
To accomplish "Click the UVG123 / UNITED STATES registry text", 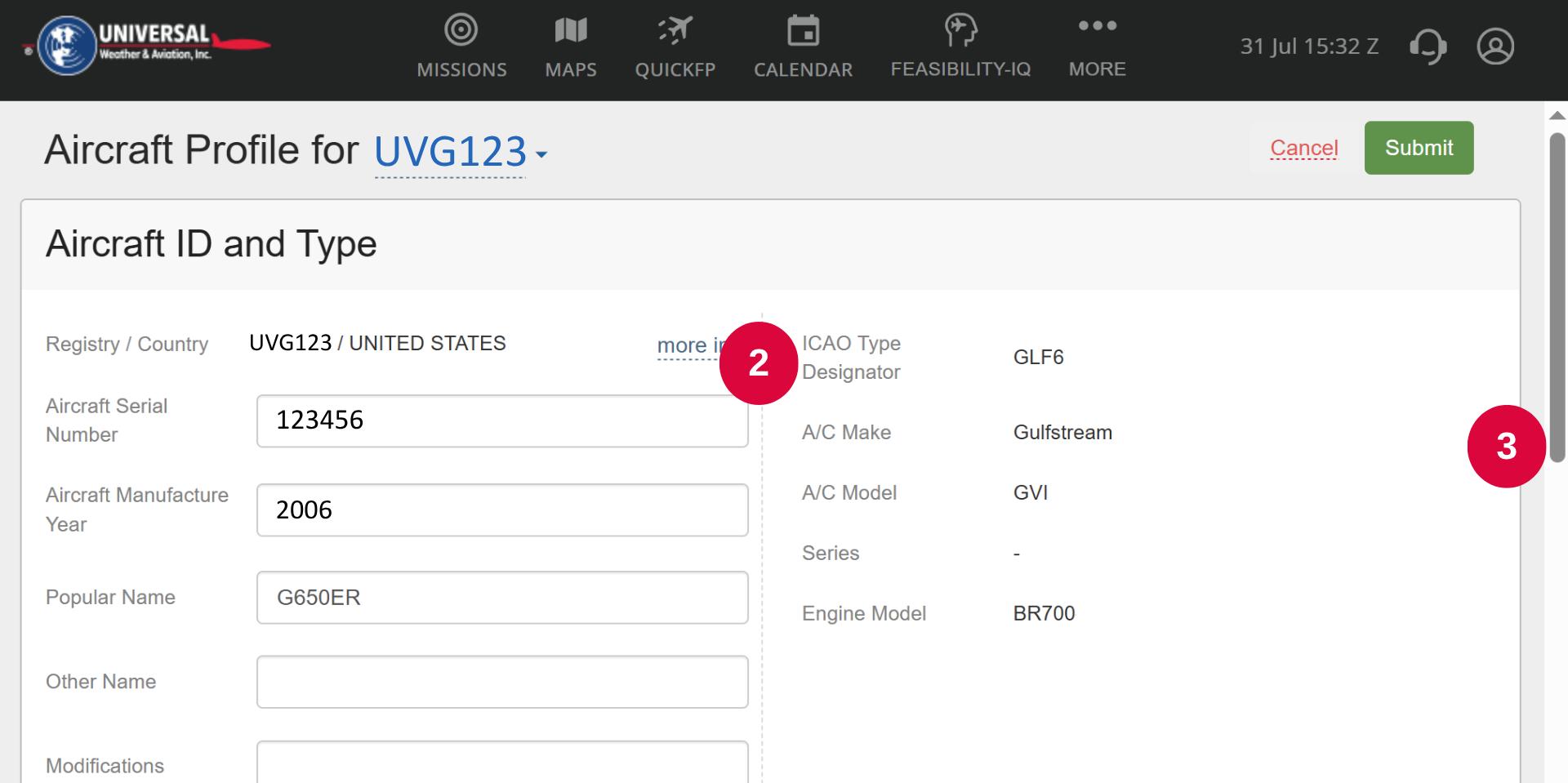I will click(377, 343).
